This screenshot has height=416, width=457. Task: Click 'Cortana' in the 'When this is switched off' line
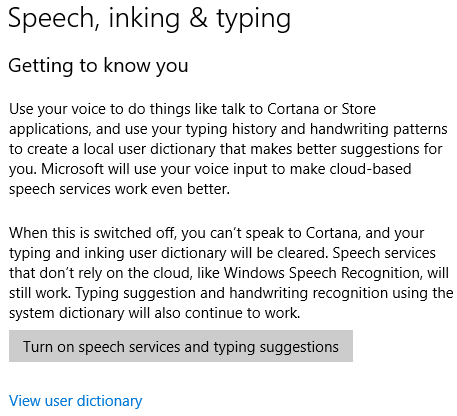coord(333,233)
